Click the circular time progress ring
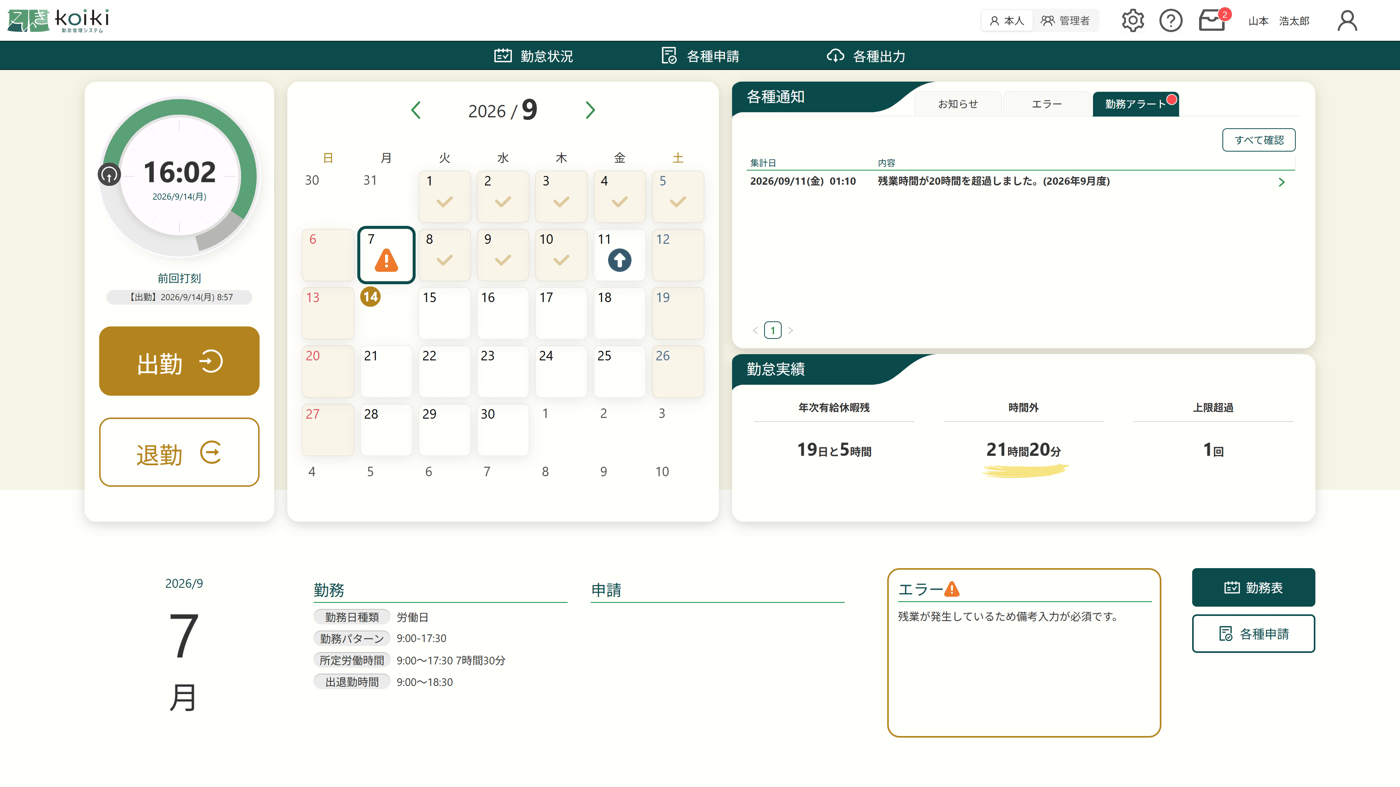 pos(179,175)
